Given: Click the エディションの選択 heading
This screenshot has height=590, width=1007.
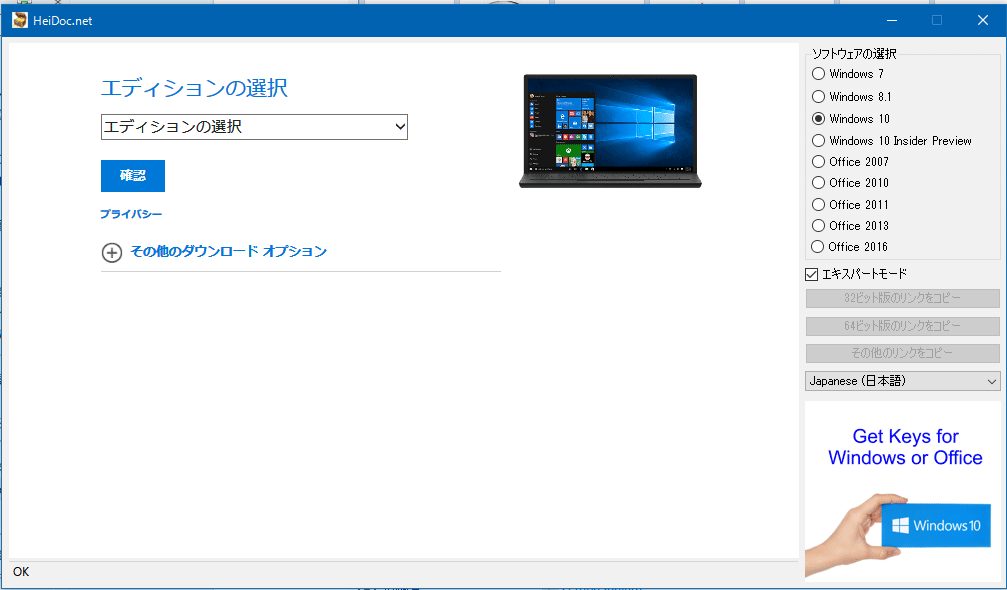Looking at the screenshot, I should (x=194, y=88).
